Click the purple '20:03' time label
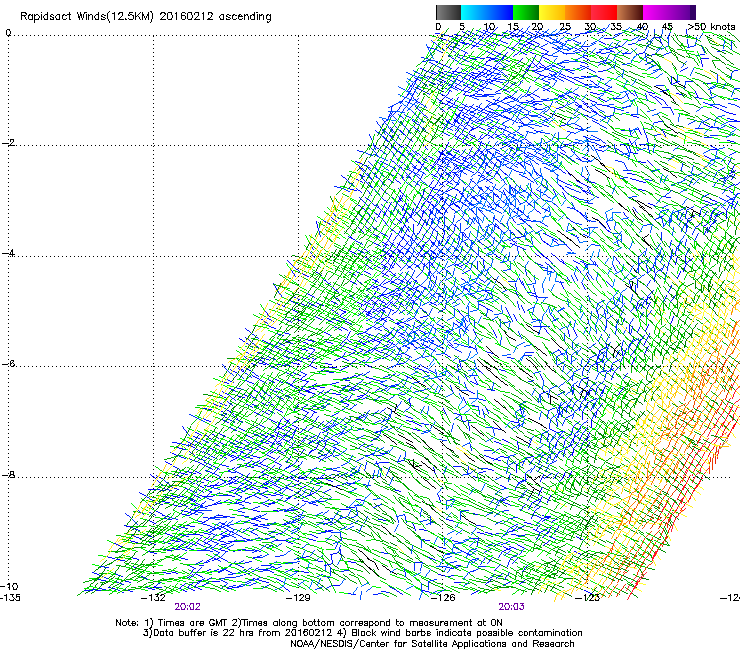The width and height of the screenshot is (740, 650). tap(512, 607)
